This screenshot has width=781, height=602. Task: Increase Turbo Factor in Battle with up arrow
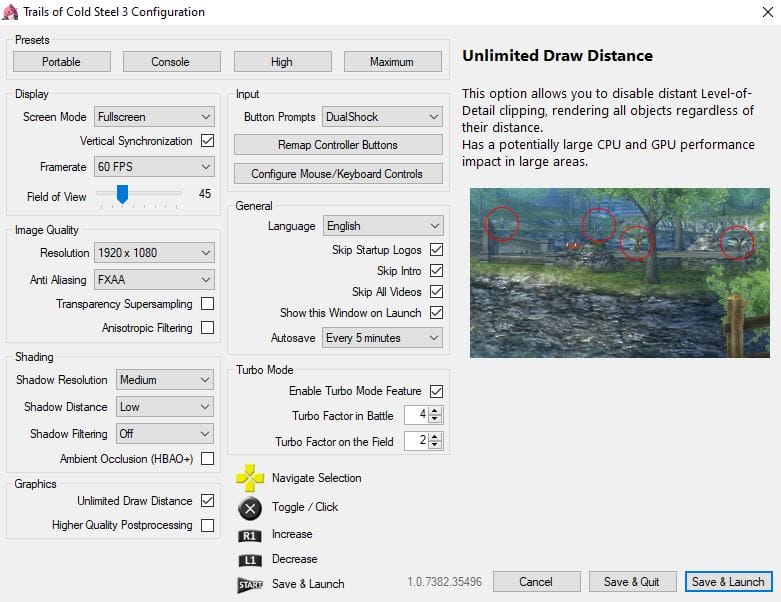point(435,411)
